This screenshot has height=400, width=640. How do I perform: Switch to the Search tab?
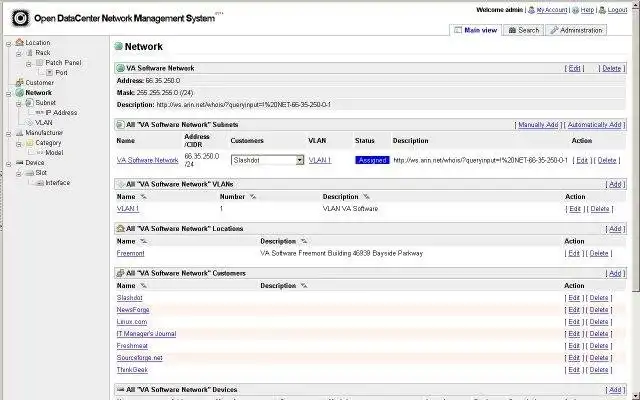[x=524, y=30]
